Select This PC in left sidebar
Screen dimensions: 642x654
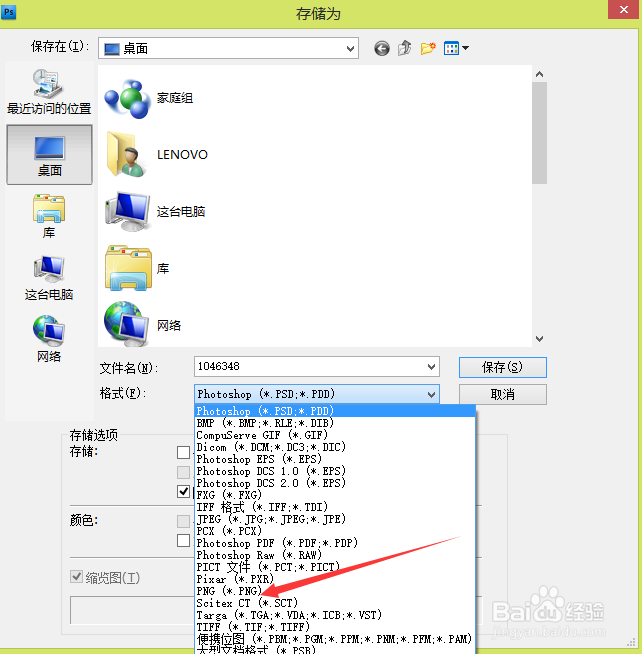[x=49, y=278]
